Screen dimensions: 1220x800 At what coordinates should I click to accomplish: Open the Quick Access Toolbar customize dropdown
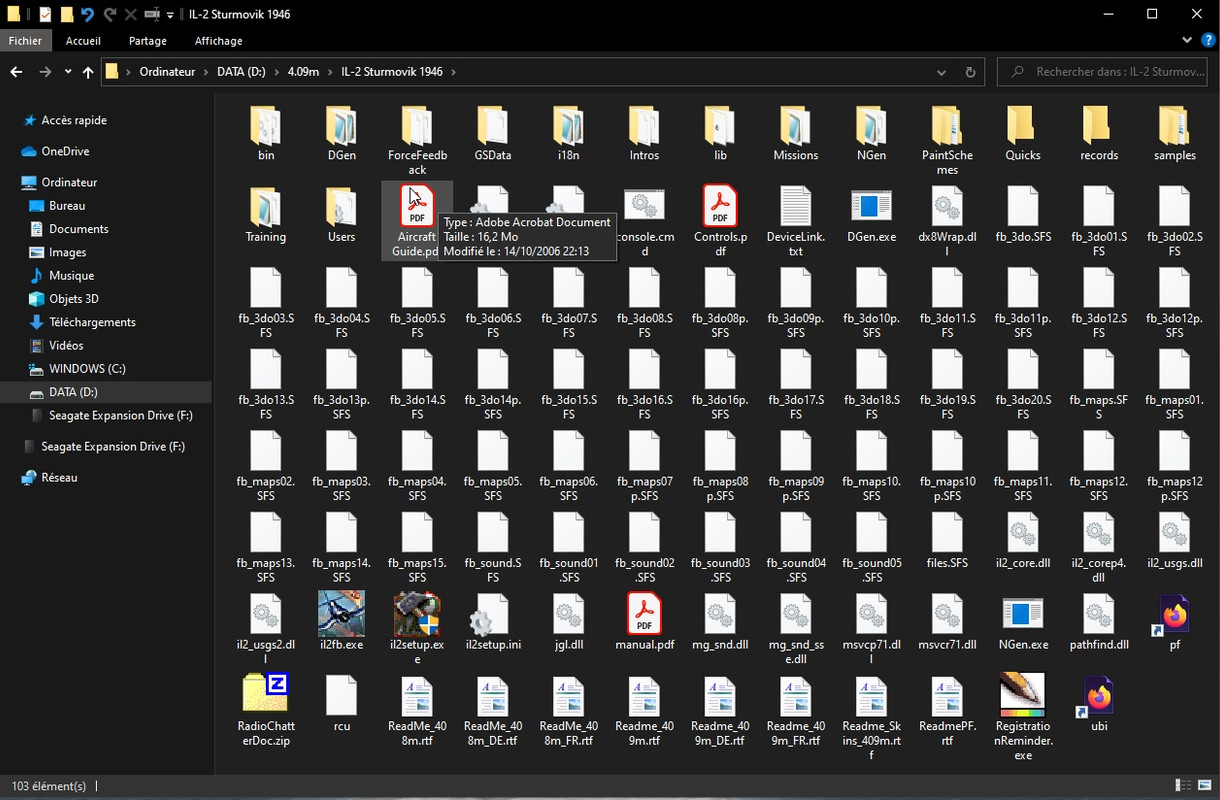pos(170,15)
